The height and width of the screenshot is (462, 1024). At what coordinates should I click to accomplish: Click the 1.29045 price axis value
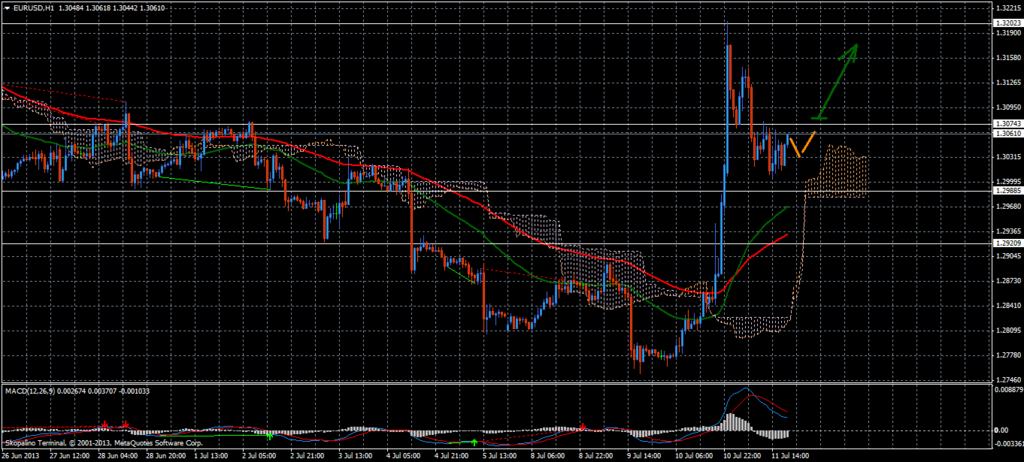click(x=1008, y=256)
